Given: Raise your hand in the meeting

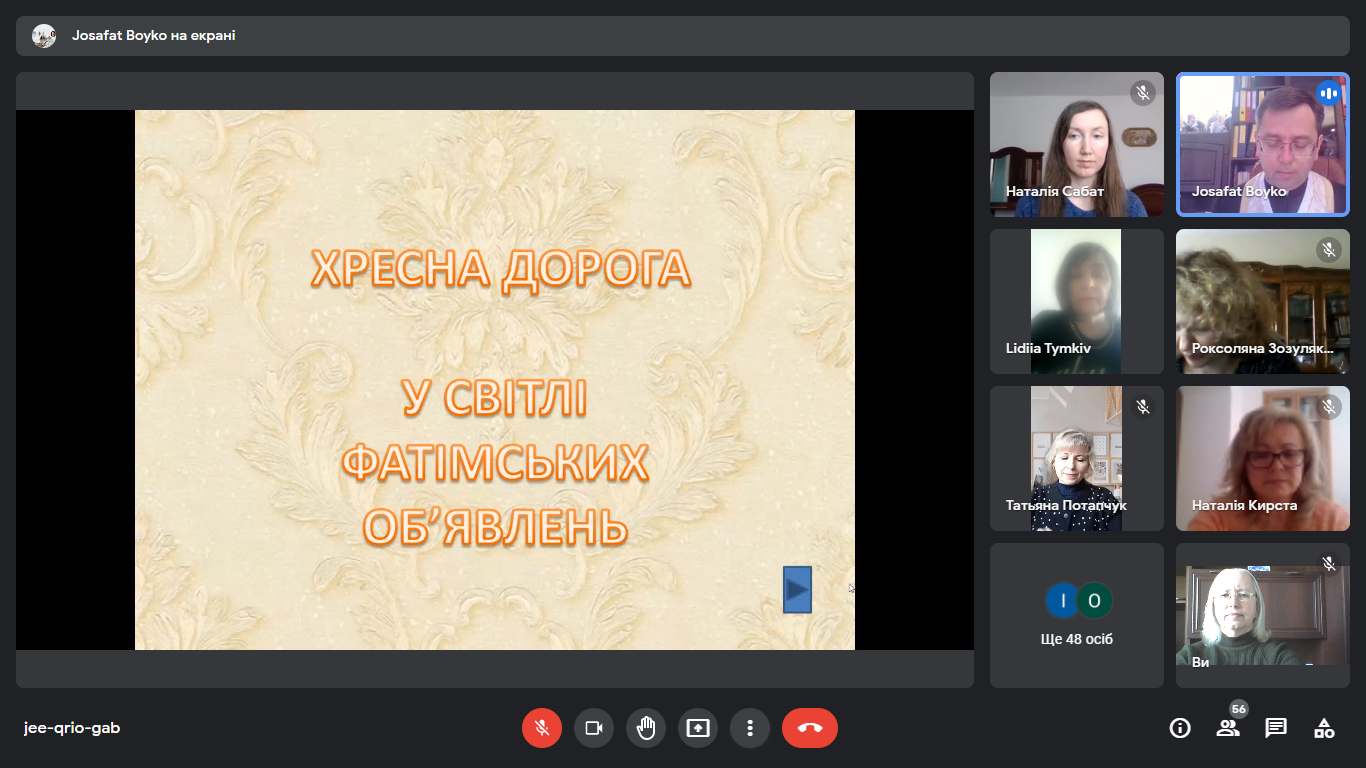Looking at the screenshot, I should (x=646, y=728).
